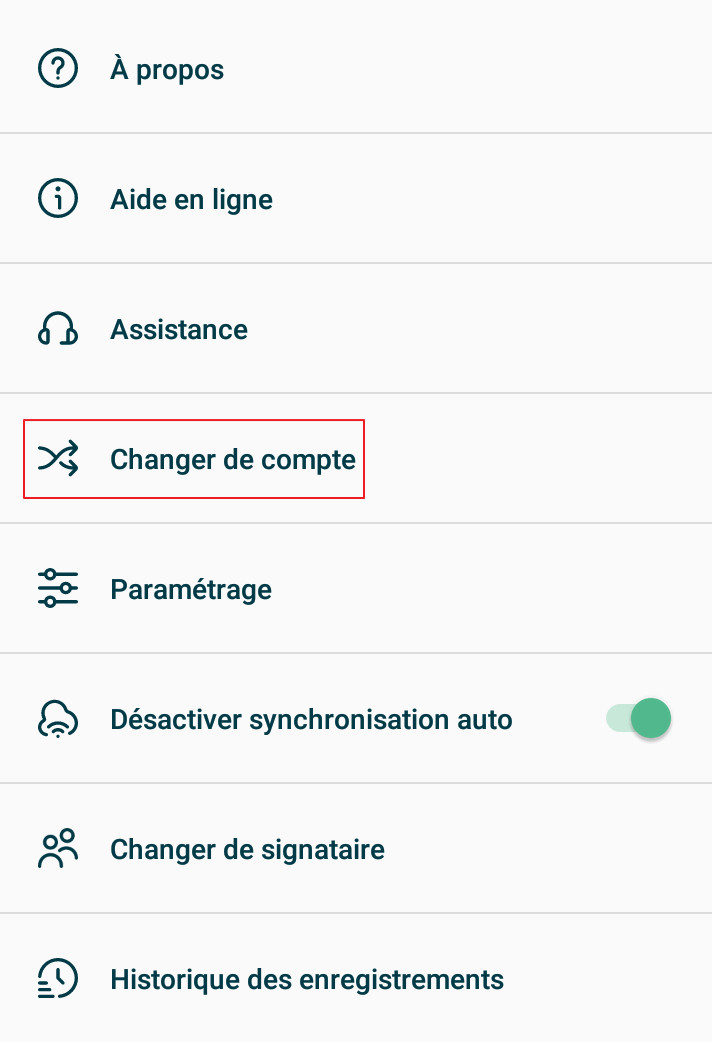This screenshot has height=1042, width=712.
Task: Click blank area right of Assistance row
Action: click(500, 329)
